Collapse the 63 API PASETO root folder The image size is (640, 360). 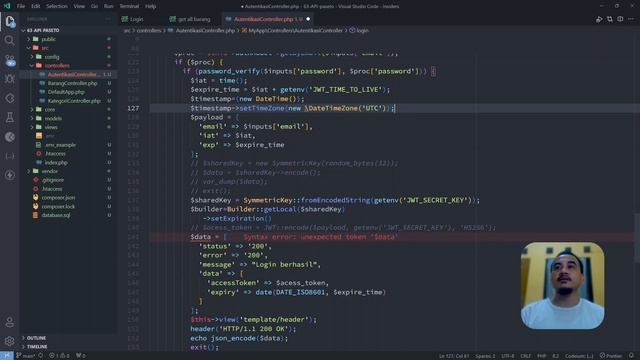(x=42, y=30)
